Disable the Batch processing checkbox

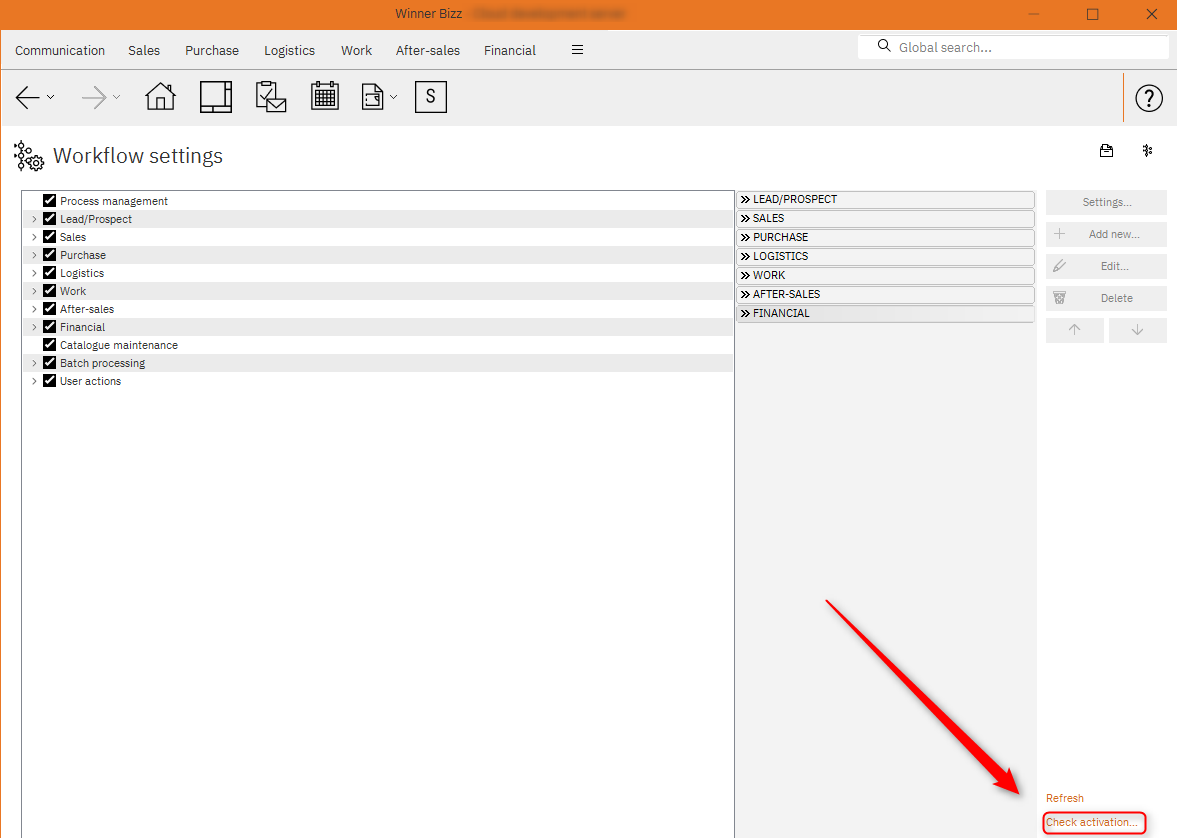click(x=49, y=362)
